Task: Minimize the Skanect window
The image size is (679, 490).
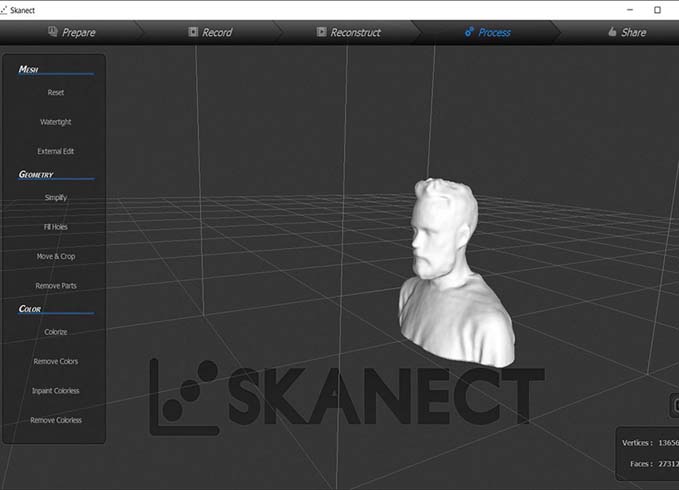Action: tap(630, 10)
